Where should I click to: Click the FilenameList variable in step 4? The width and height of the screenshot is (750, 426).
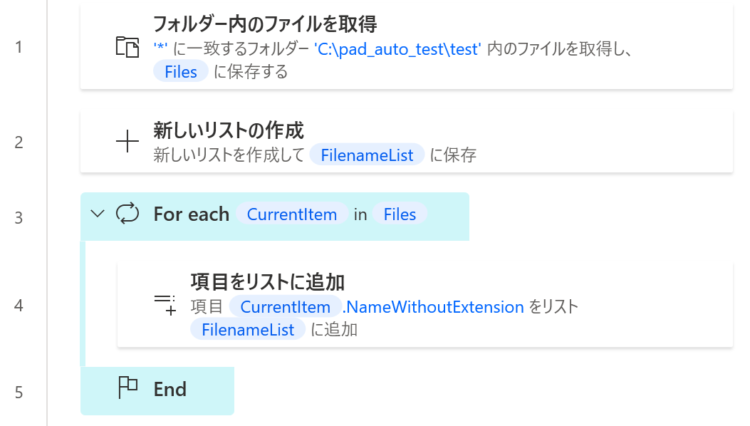[248, 329]
